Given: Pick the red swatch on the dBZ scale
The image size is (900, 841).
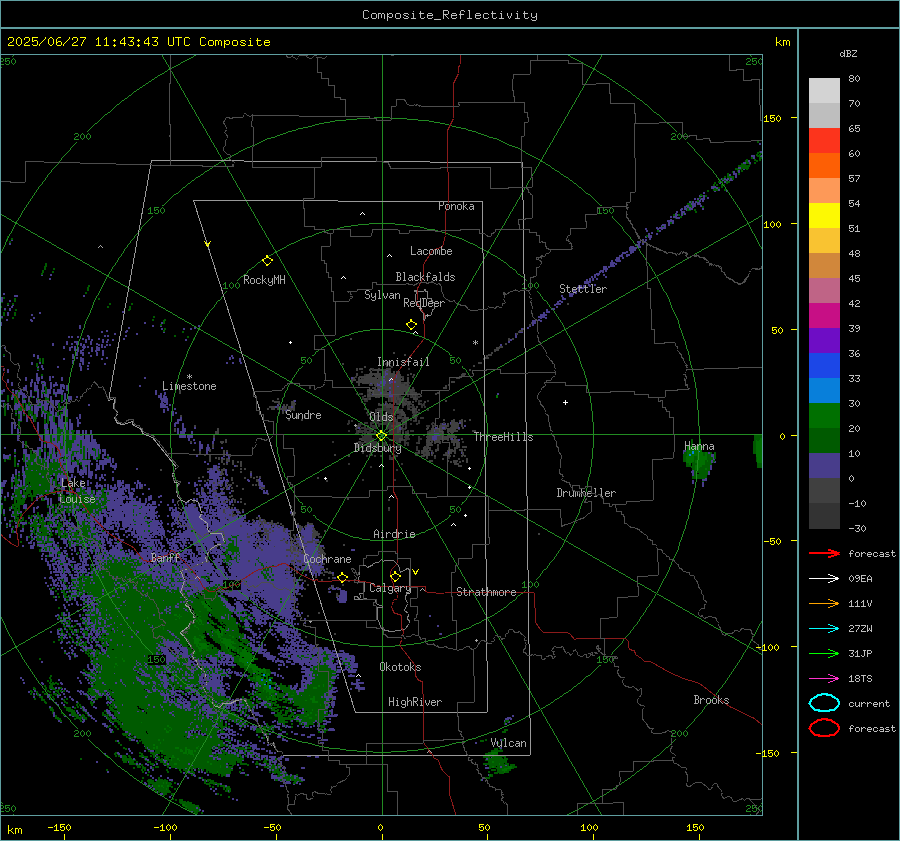Looking at the screenshot, I should pos(824,141).
